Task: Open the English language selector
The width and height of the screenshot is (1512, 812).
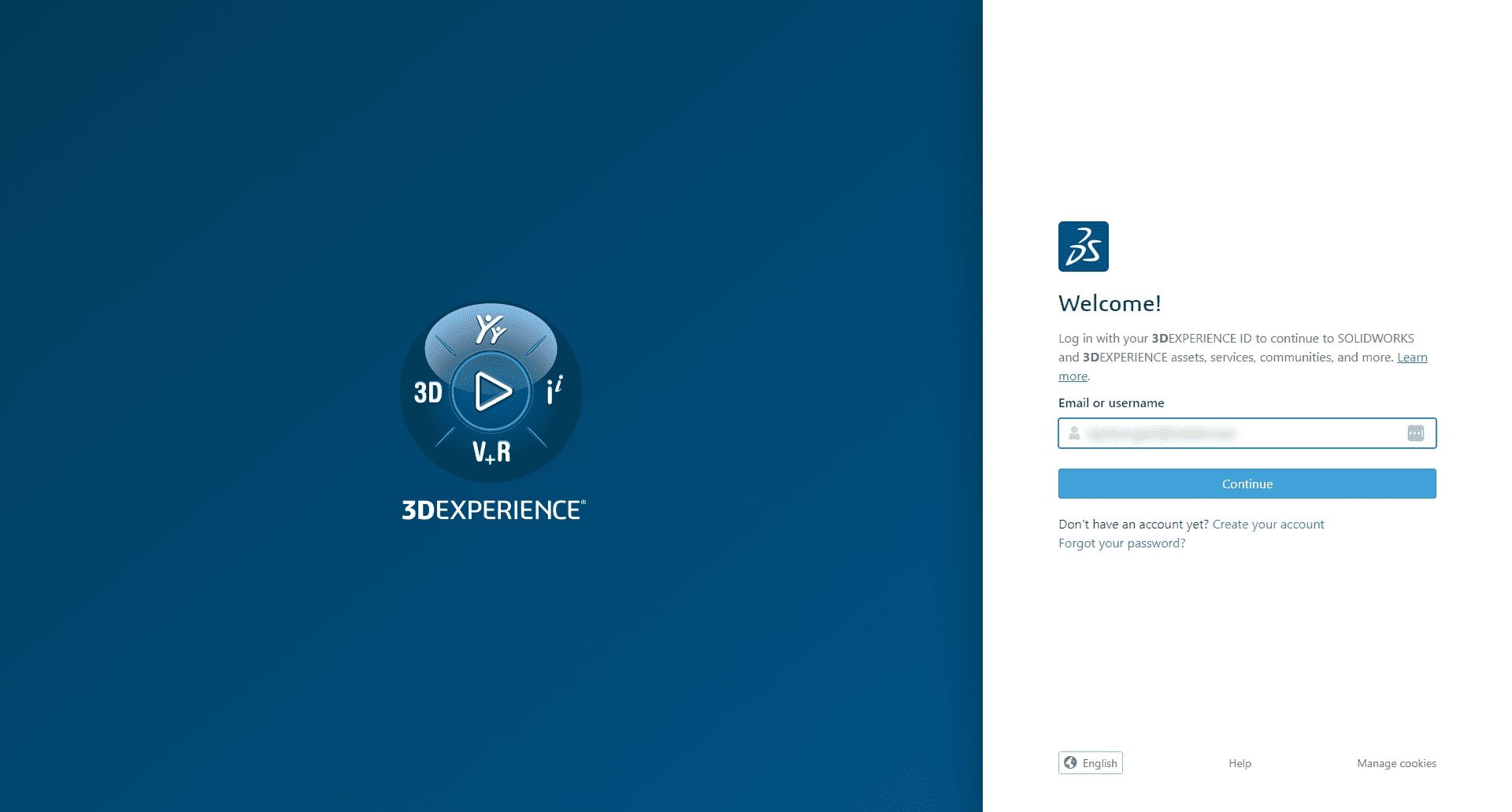Action: point(1090,763)
